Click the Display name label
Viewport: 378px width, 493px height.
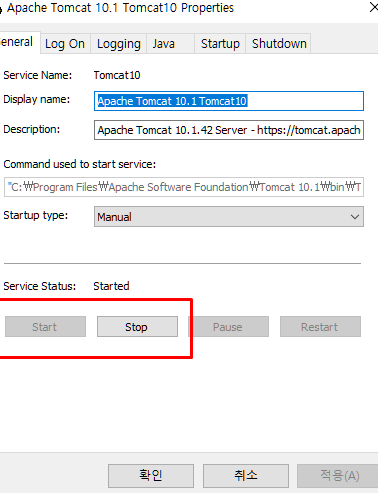coord(37,99)
